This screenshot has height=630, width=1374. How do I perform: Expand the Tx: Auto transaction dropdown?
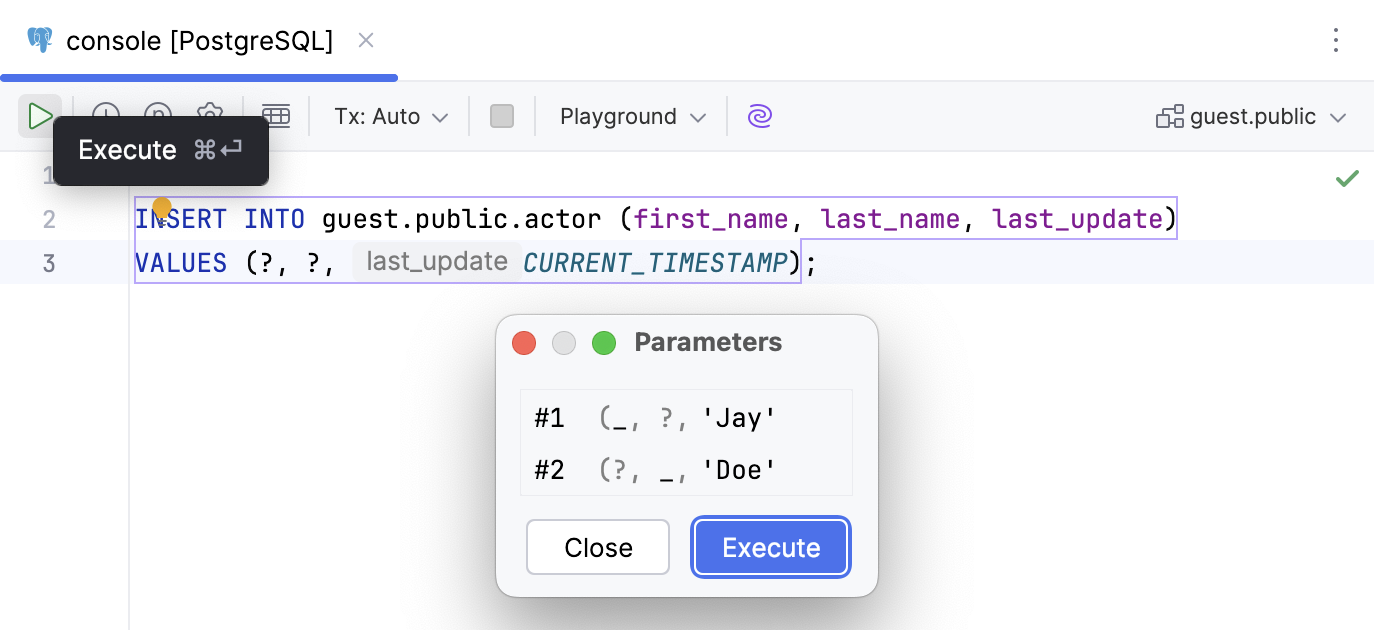coord(390,116)
